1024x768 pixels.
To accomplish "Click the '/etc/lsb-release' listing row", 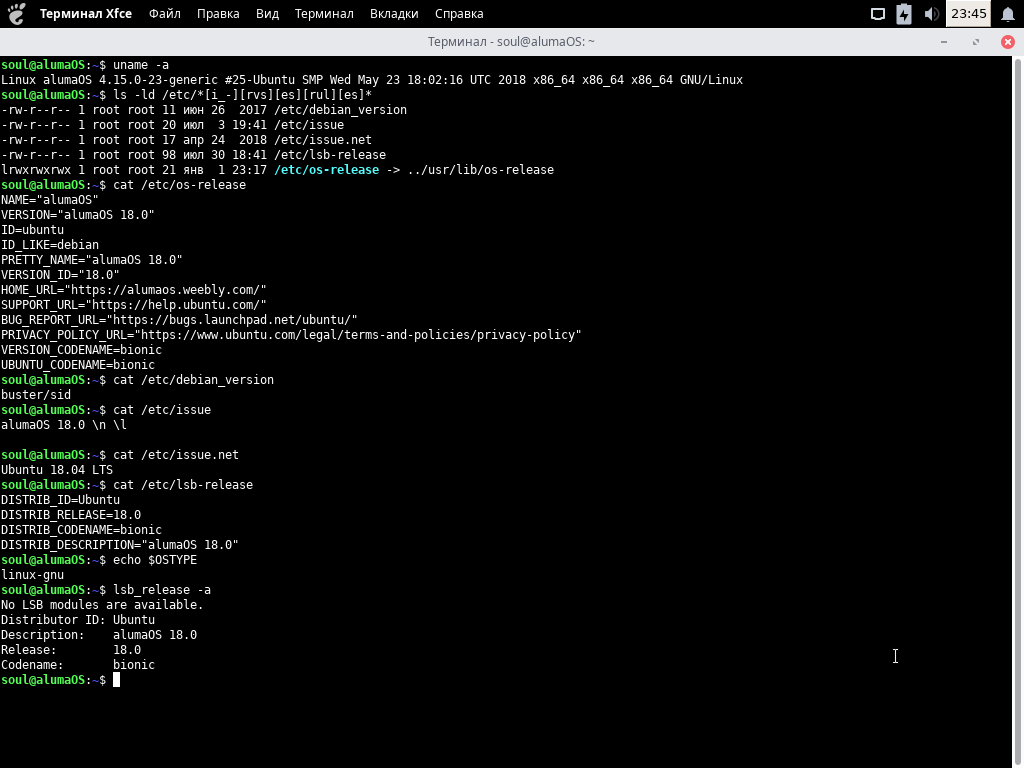I will point(193,155).
